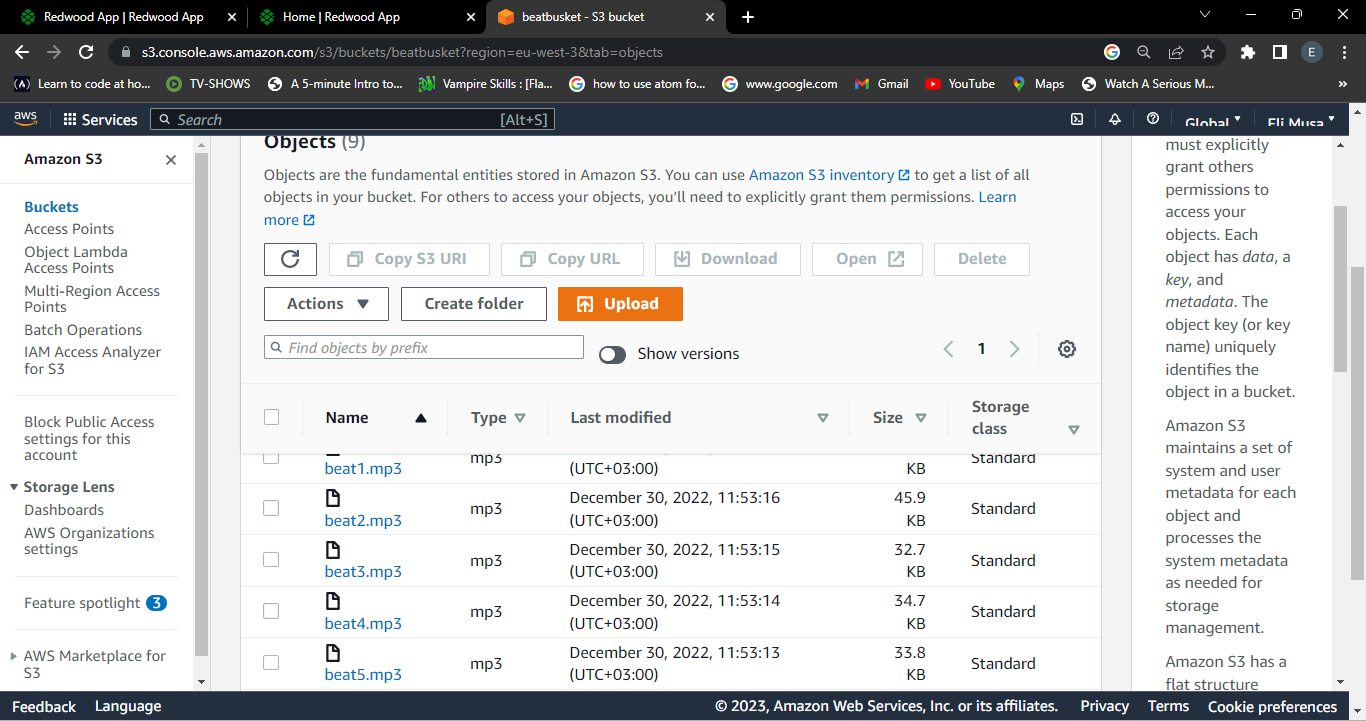Open the Gmail bookmark
Image resolution: width=1366 pixels, height=721 pixels.
coord(882,84)
